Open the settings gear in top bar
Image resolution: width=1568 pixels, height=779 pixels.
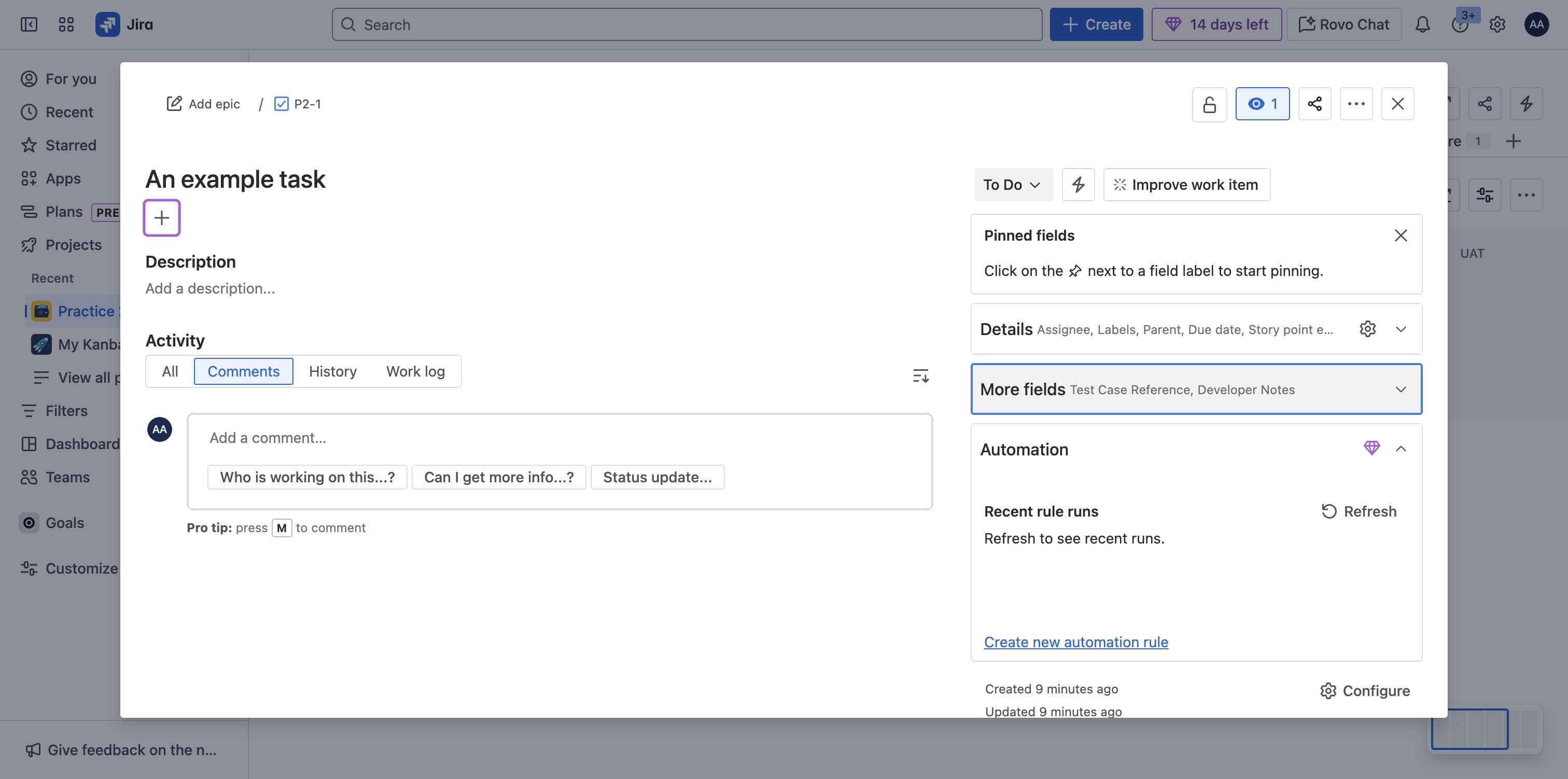pyautogui.click(x=1497, y=24)
